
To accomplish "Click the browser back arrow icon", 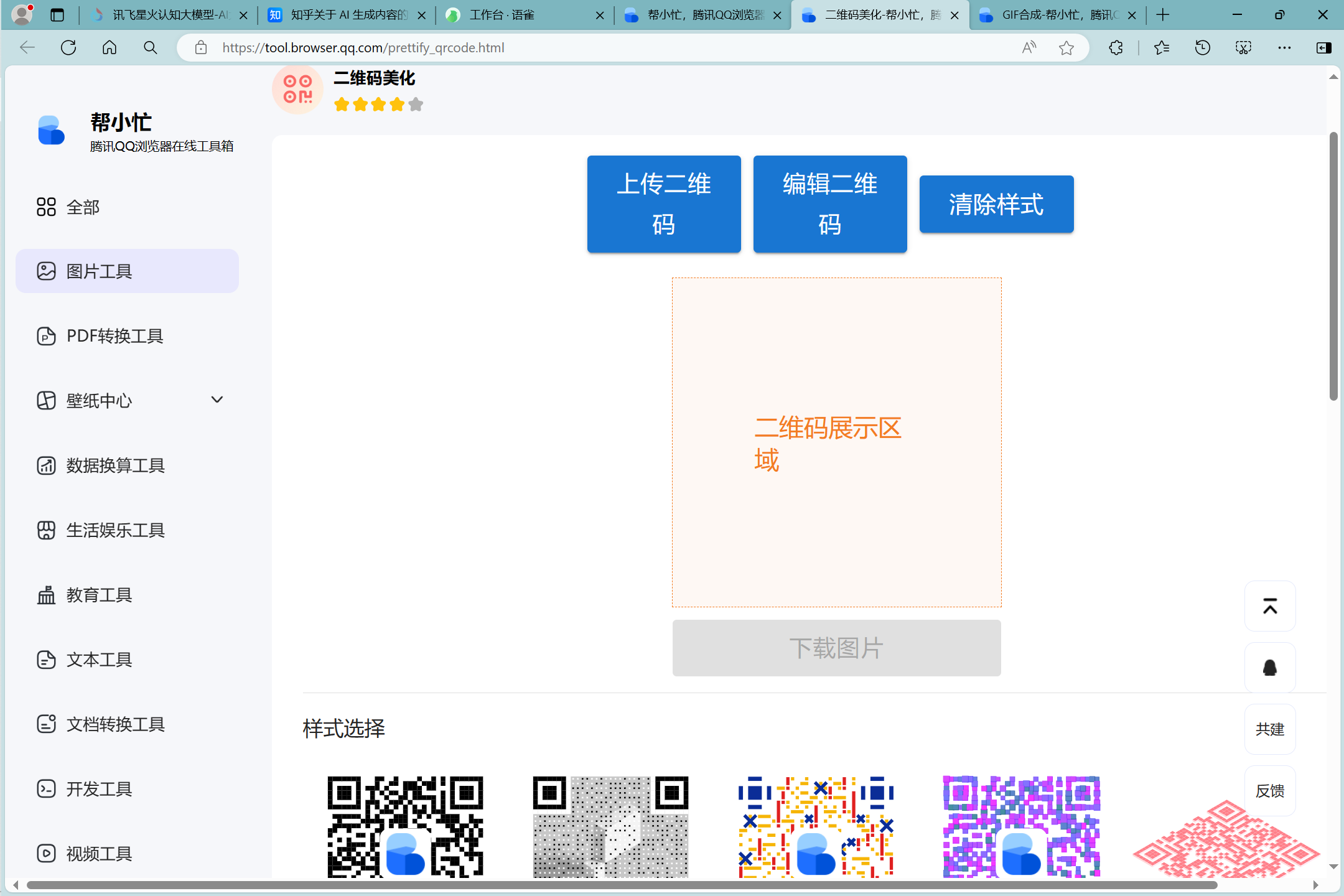I will pos(27,47).
